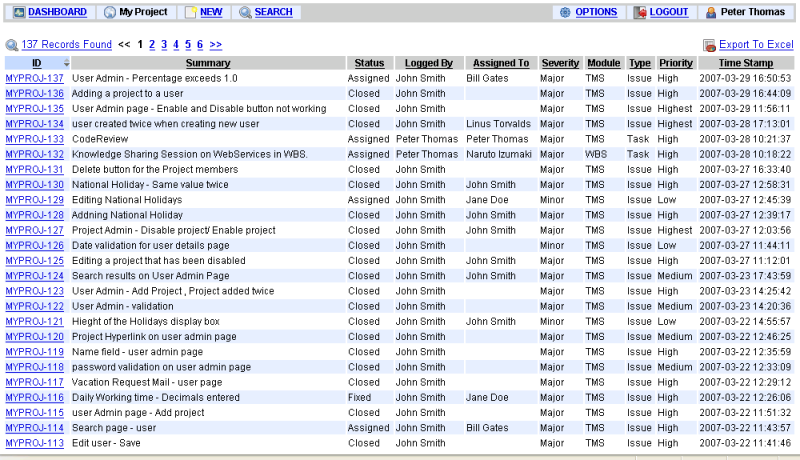The width and height of the screenshot is (800, 460).
Task: Open the DASHBOARD menu link
Action: (x=57, y=12)
